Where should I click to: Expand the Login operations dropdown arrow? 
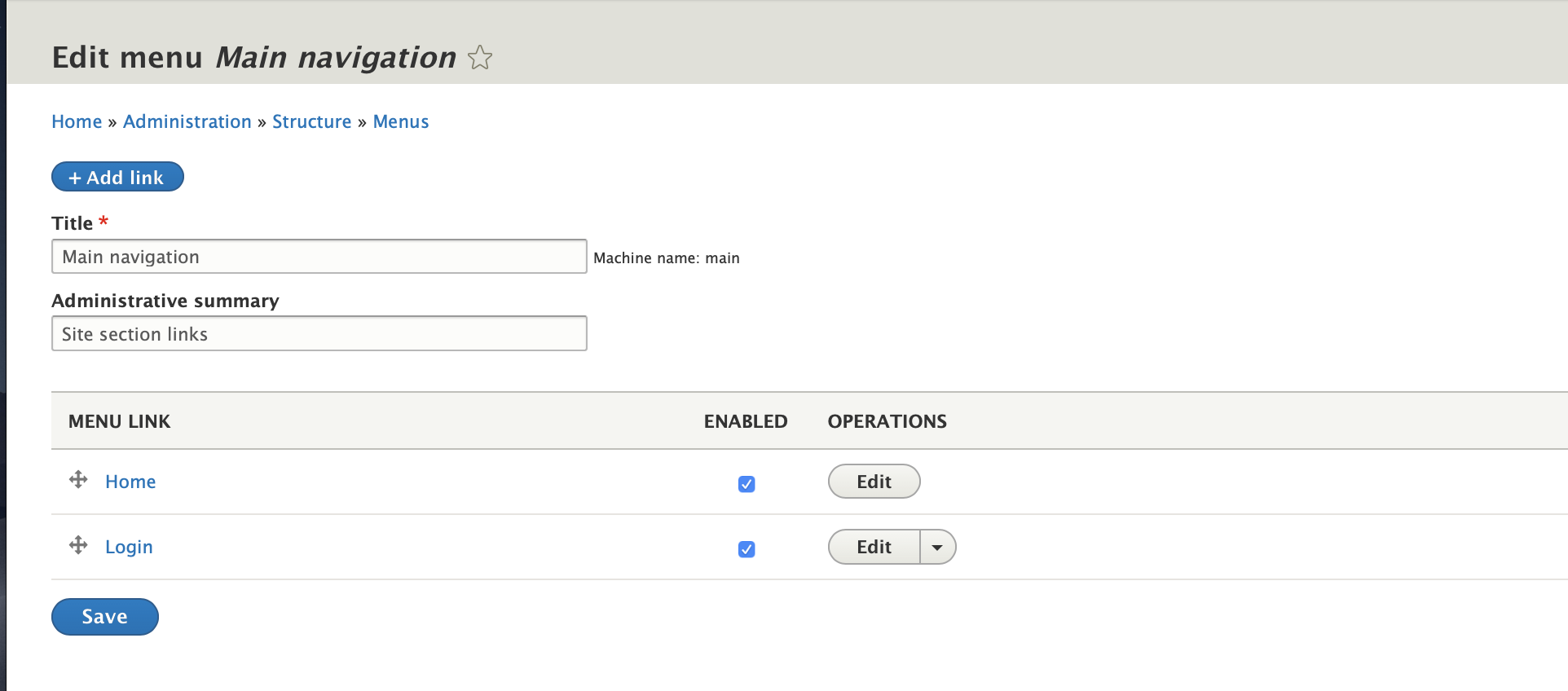937,548
